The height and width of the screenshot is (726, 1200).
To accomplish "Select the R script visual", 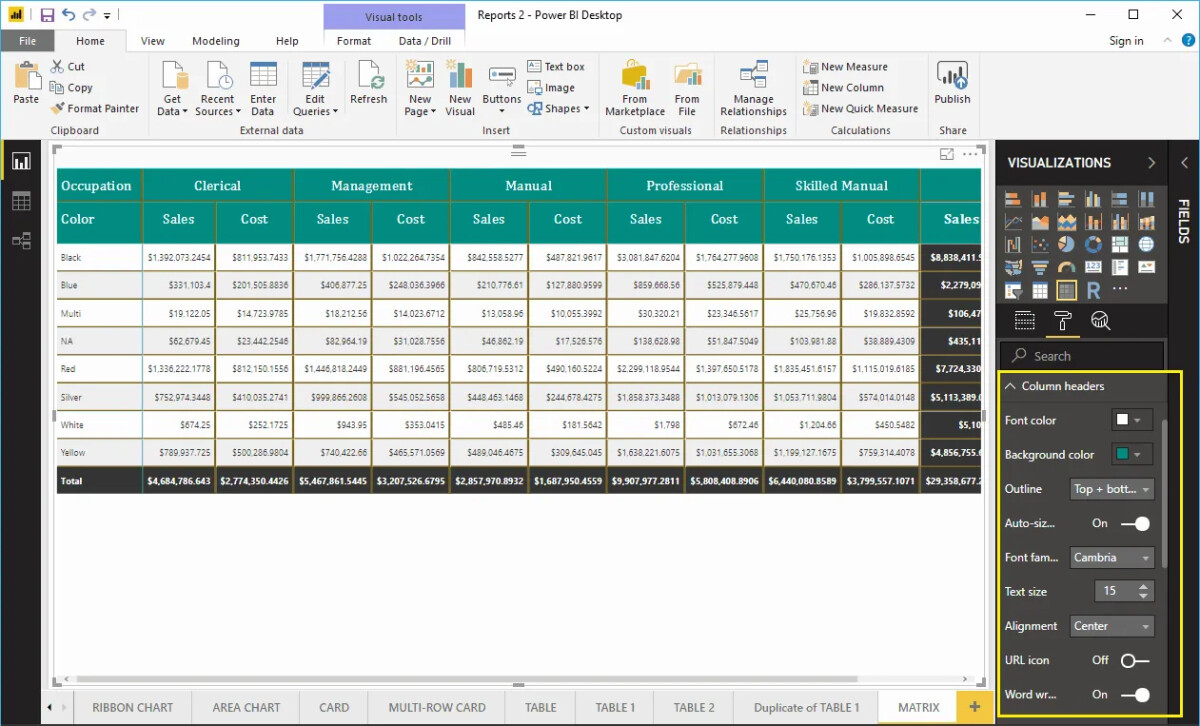I will [1093, 290].
